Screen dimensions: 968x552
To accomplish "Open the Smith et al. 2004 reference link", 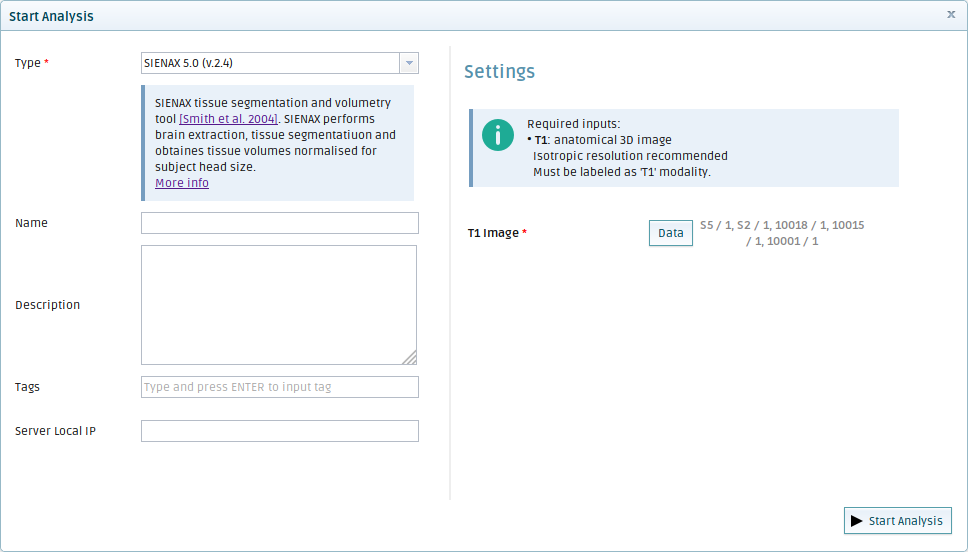I will point(228,119).
